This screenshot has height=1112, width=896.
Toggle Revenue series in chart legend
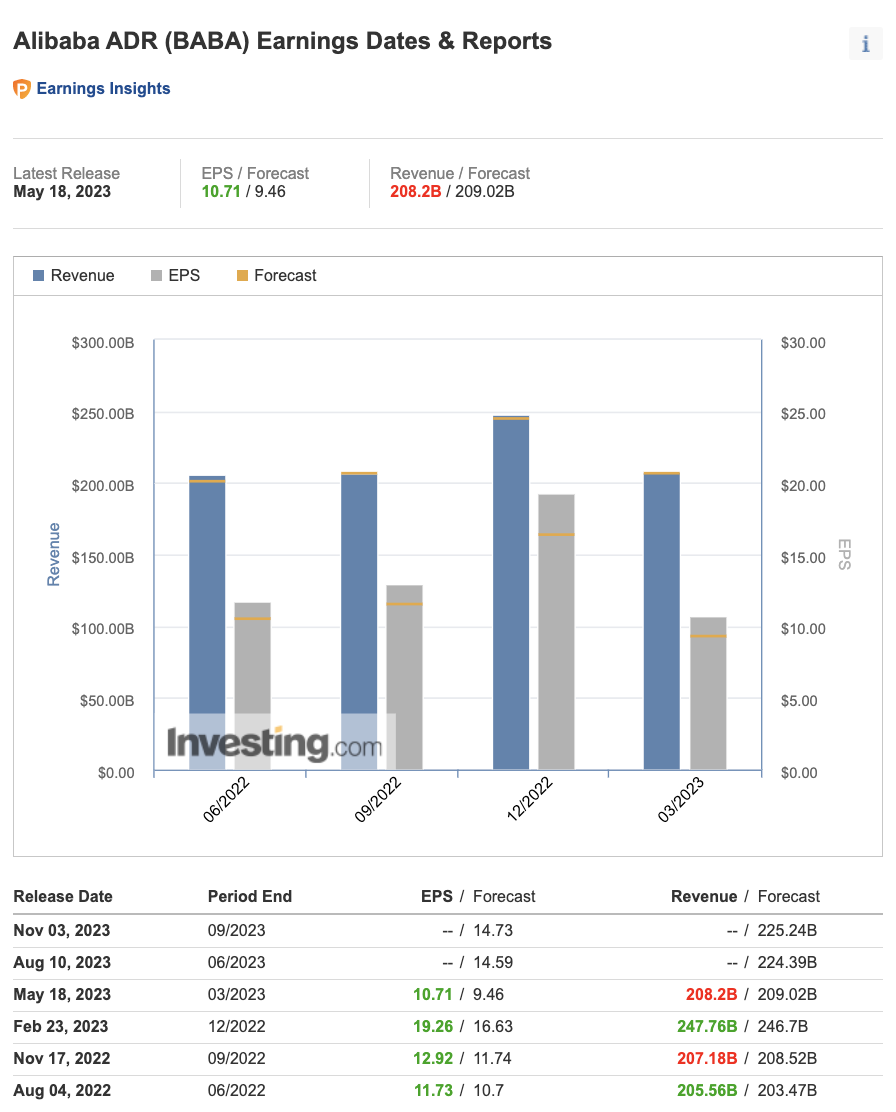(74, 275)
